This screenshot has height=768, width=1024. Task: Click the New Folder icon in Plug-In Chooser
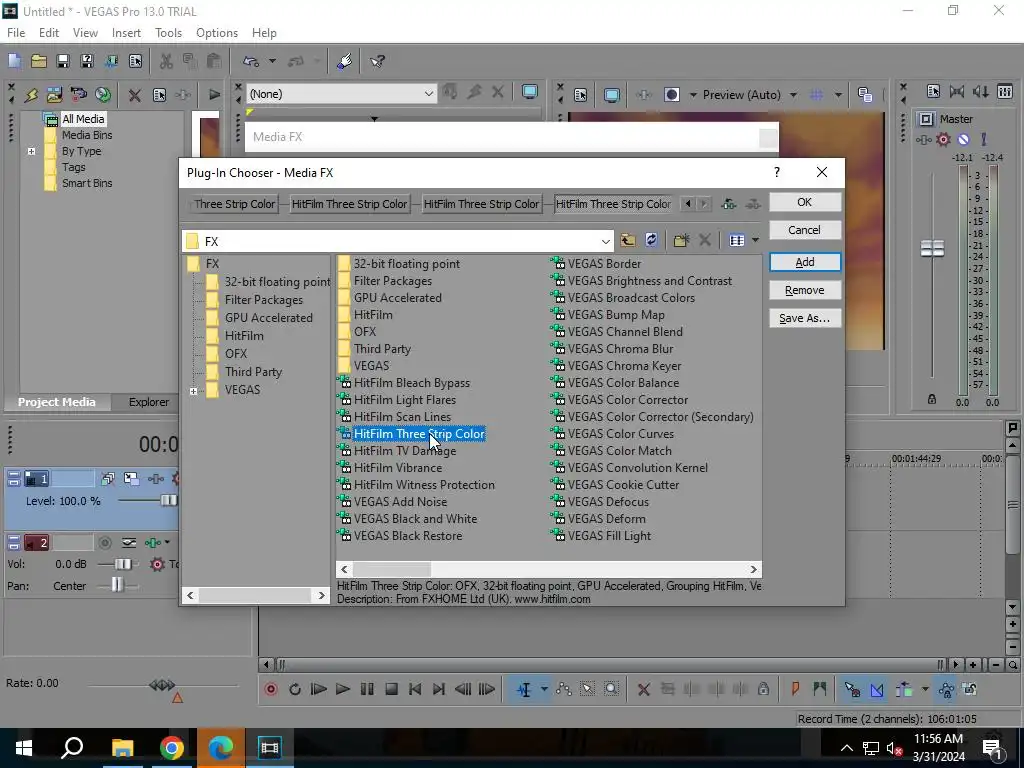click(681, 240)
